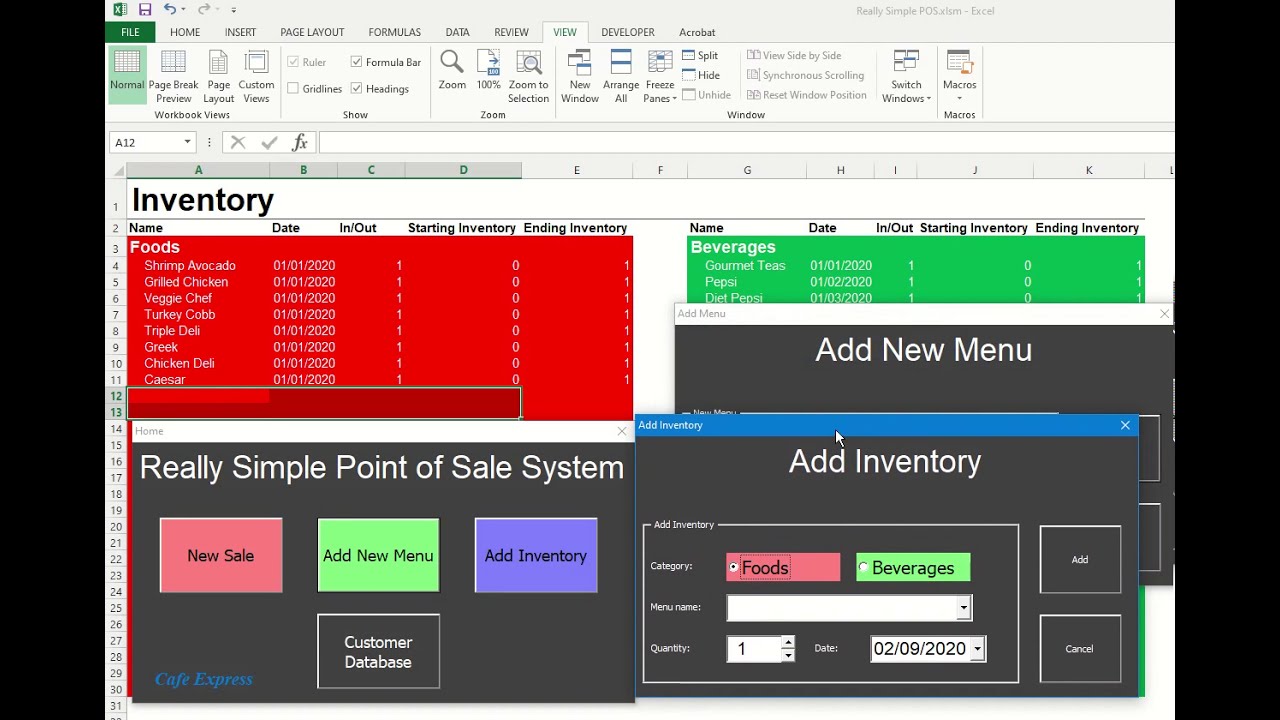Switch to the DEVELOPER ribbon tab
Screen dimensions: 1280x720
pos(628,32)
